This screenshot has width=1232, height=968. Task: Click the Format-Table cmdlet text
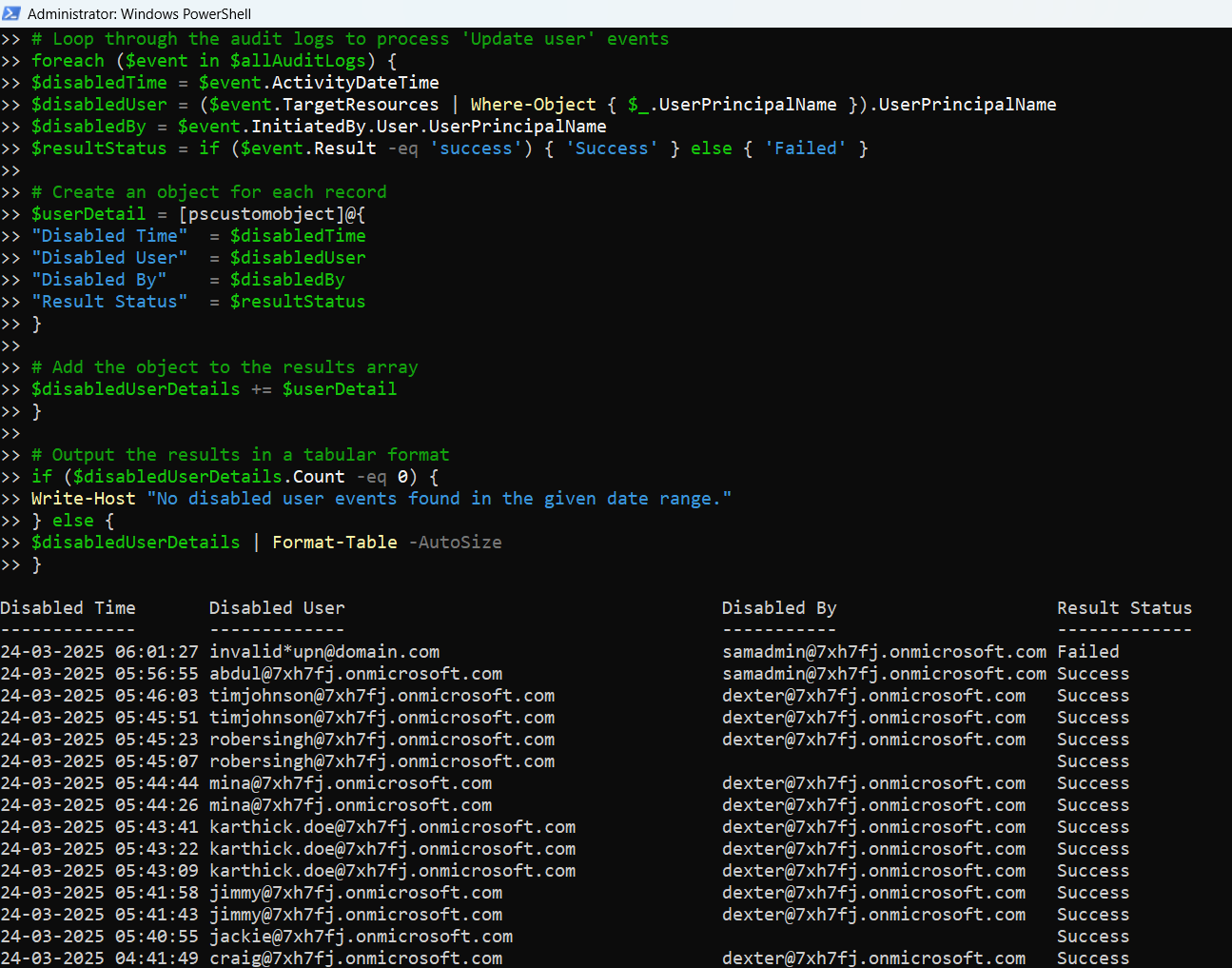click(335, 543)
